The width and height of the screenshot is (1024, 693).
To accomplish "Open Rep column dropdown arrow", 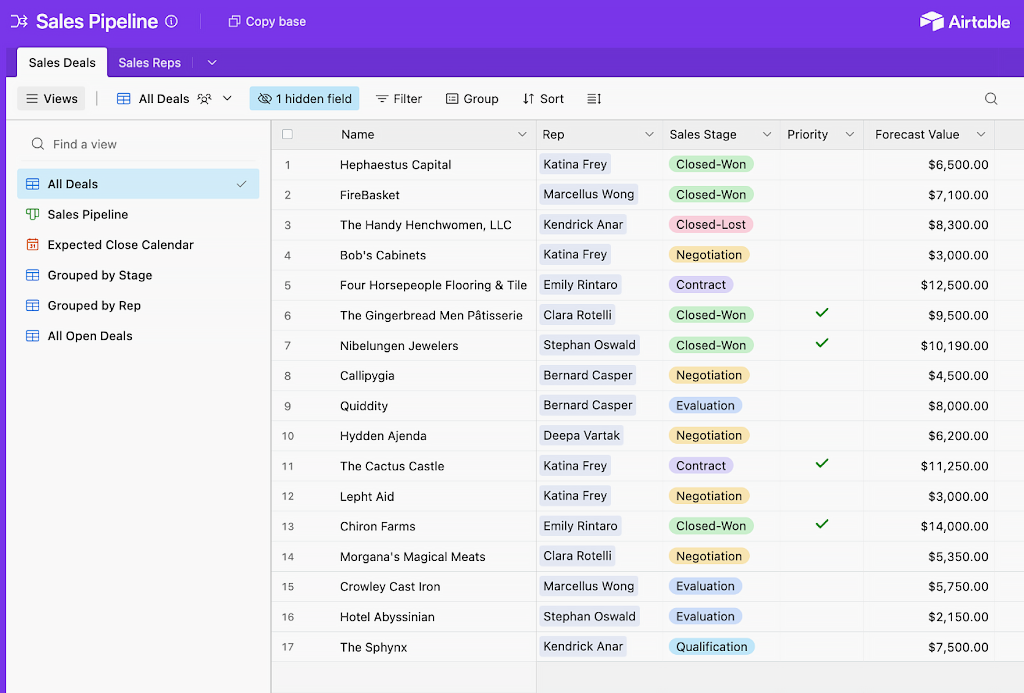I will pos(649,135).
